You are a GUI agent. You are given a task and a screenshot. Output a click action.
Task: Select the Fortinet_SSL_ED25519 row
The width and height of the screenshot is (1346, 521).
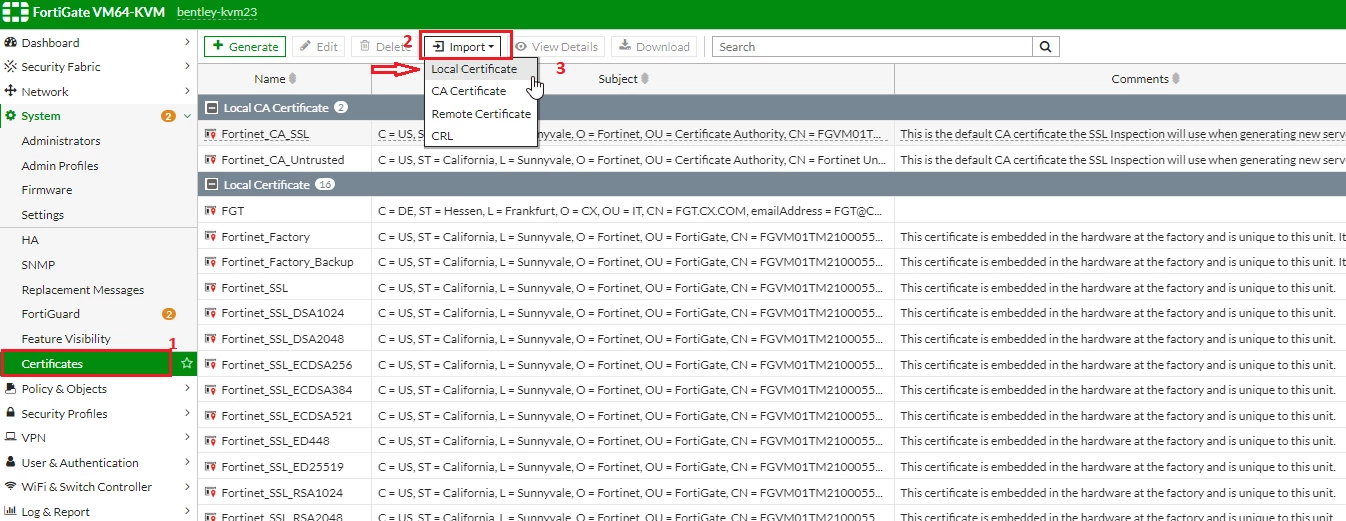772,466
